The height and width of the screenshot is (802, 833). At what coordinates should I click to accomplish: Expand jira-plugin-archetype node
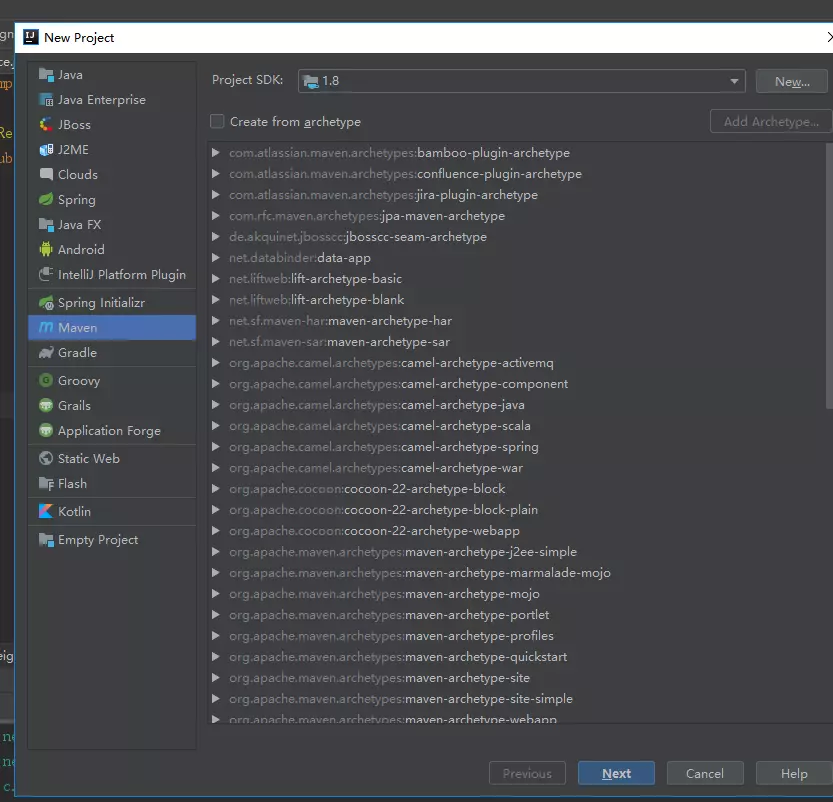(x=216, y=195)
